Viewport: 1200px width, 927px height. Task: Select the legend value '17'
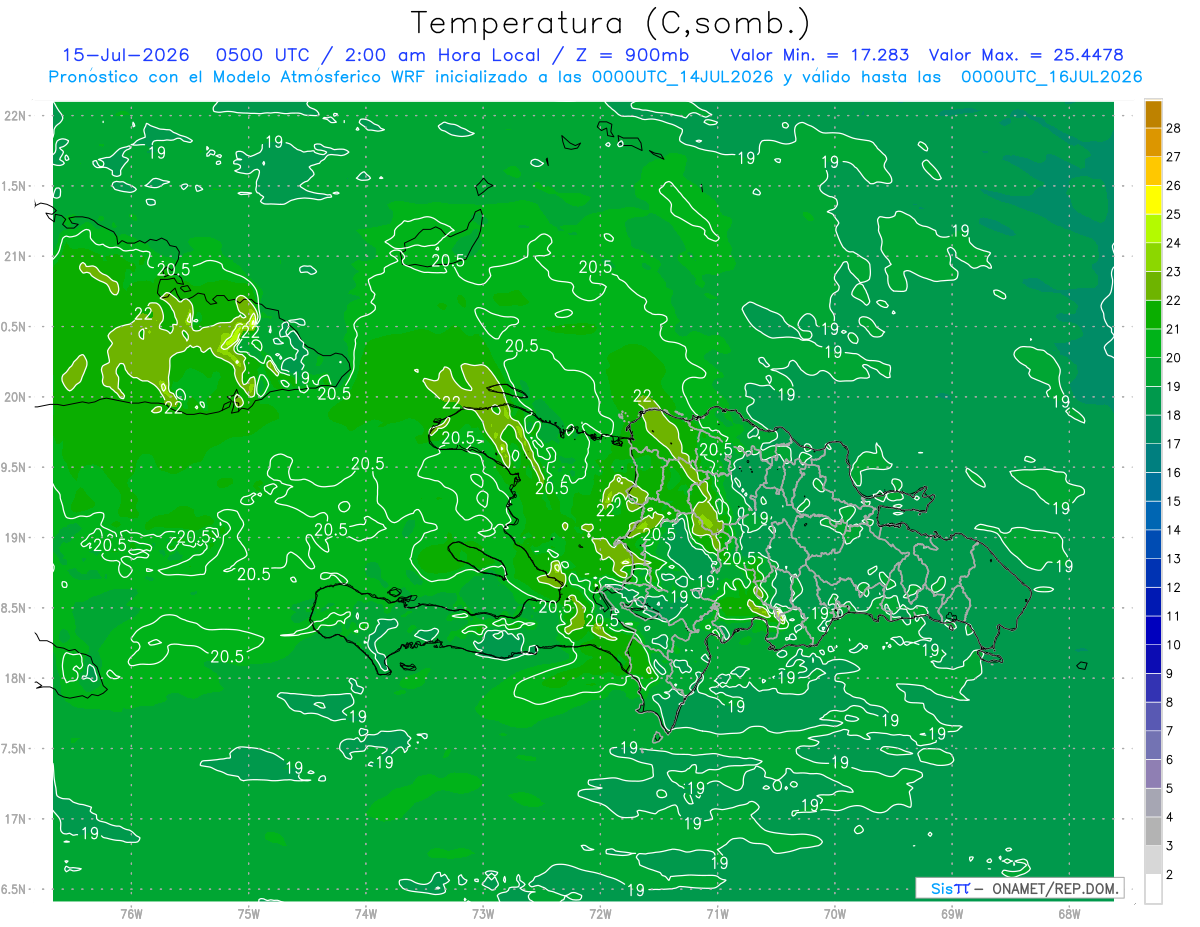point(1174,444)
